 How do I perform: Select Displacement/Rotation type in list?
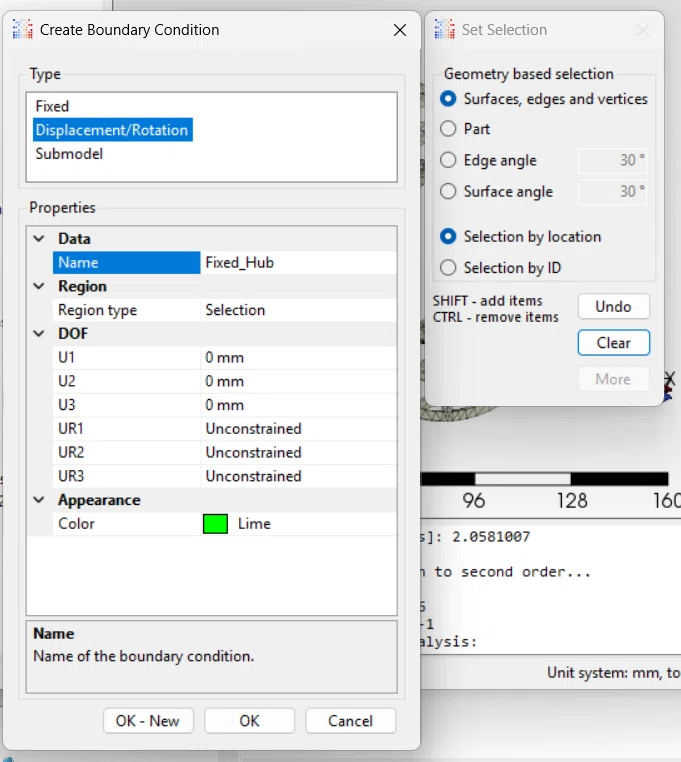point(112,130)
